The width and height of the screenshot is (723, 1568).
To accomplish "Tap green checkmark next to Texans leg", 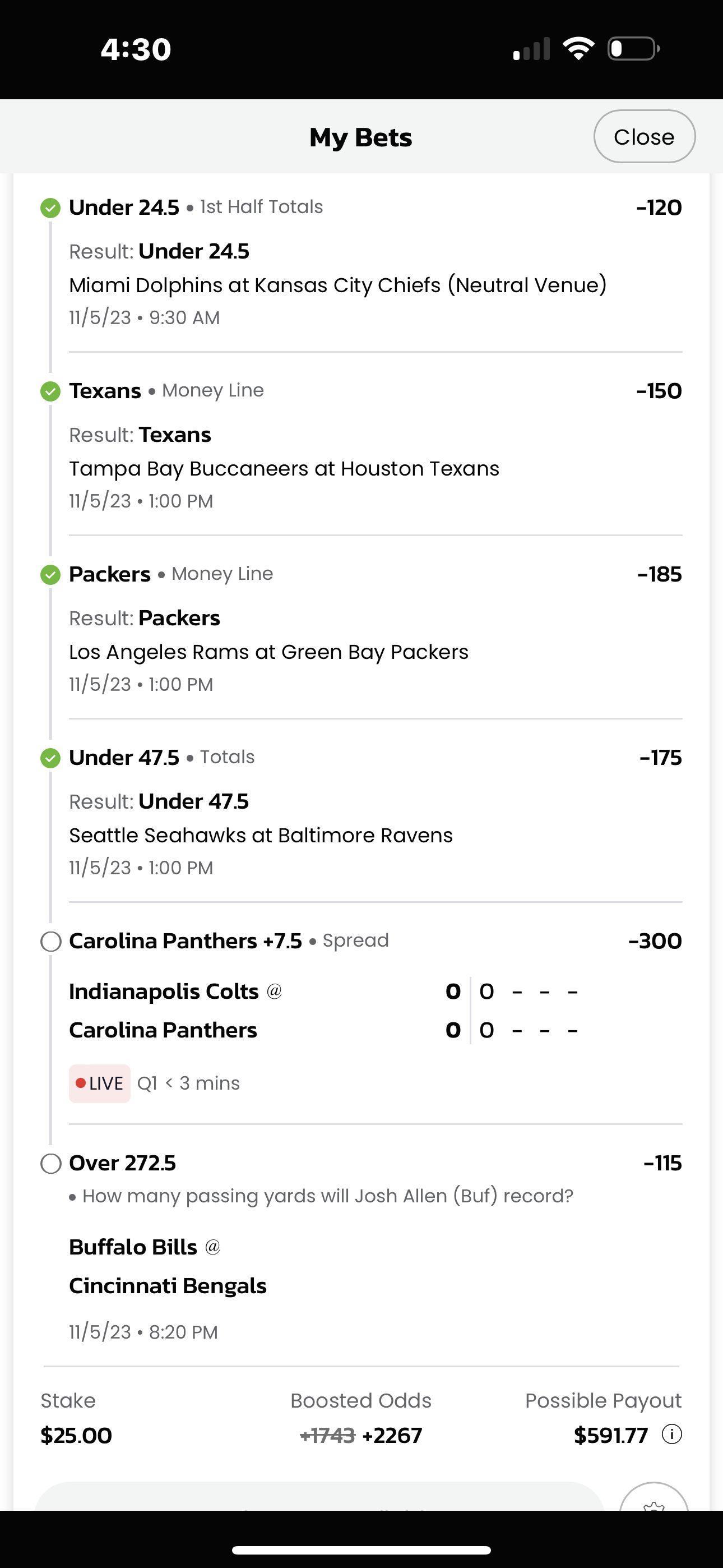I will click(x=50, y=391).
